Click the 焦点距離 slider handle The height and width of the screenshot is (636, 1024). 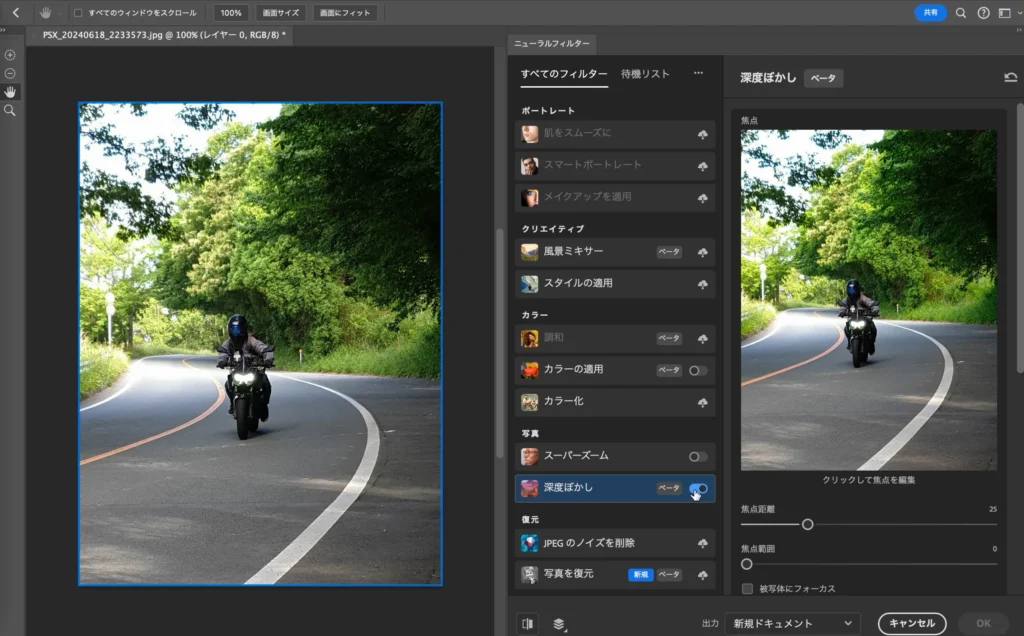tap(809, 523)
